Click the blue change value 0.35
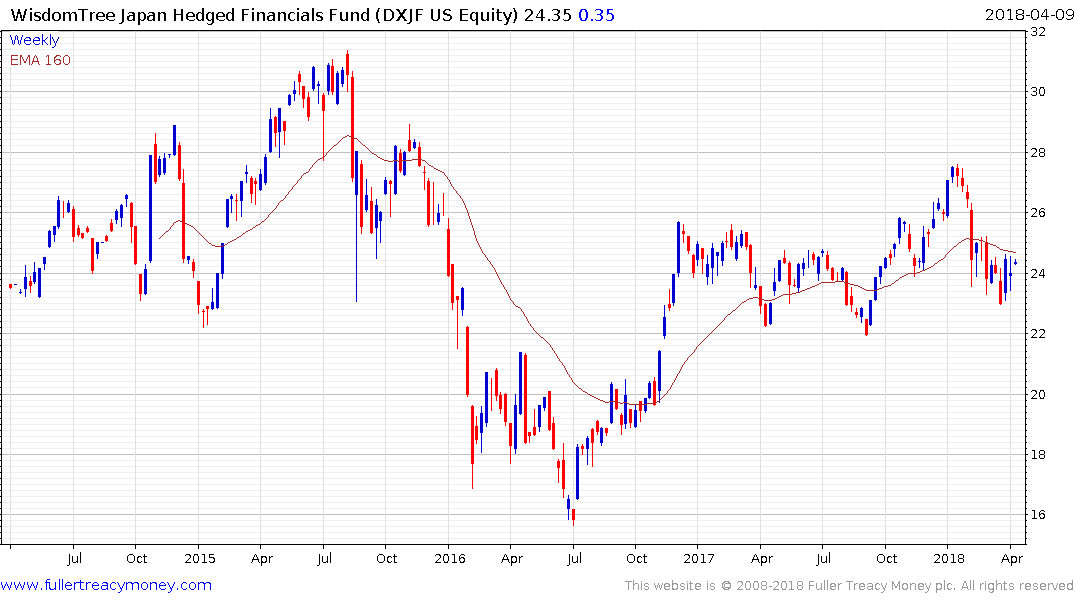The height and width of the screenshot is (600, 1075). [596, 15]
